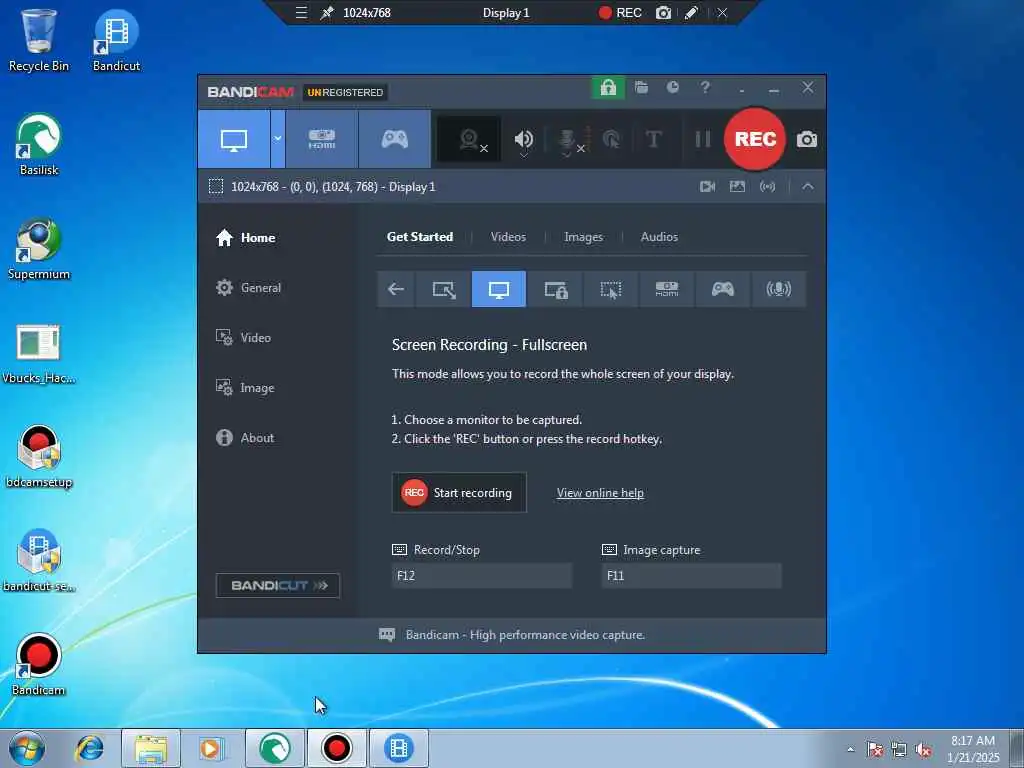The width and height of the screenshot is (1024, 768).
Task: Switch to Videos tab
Action: point(508,237)
